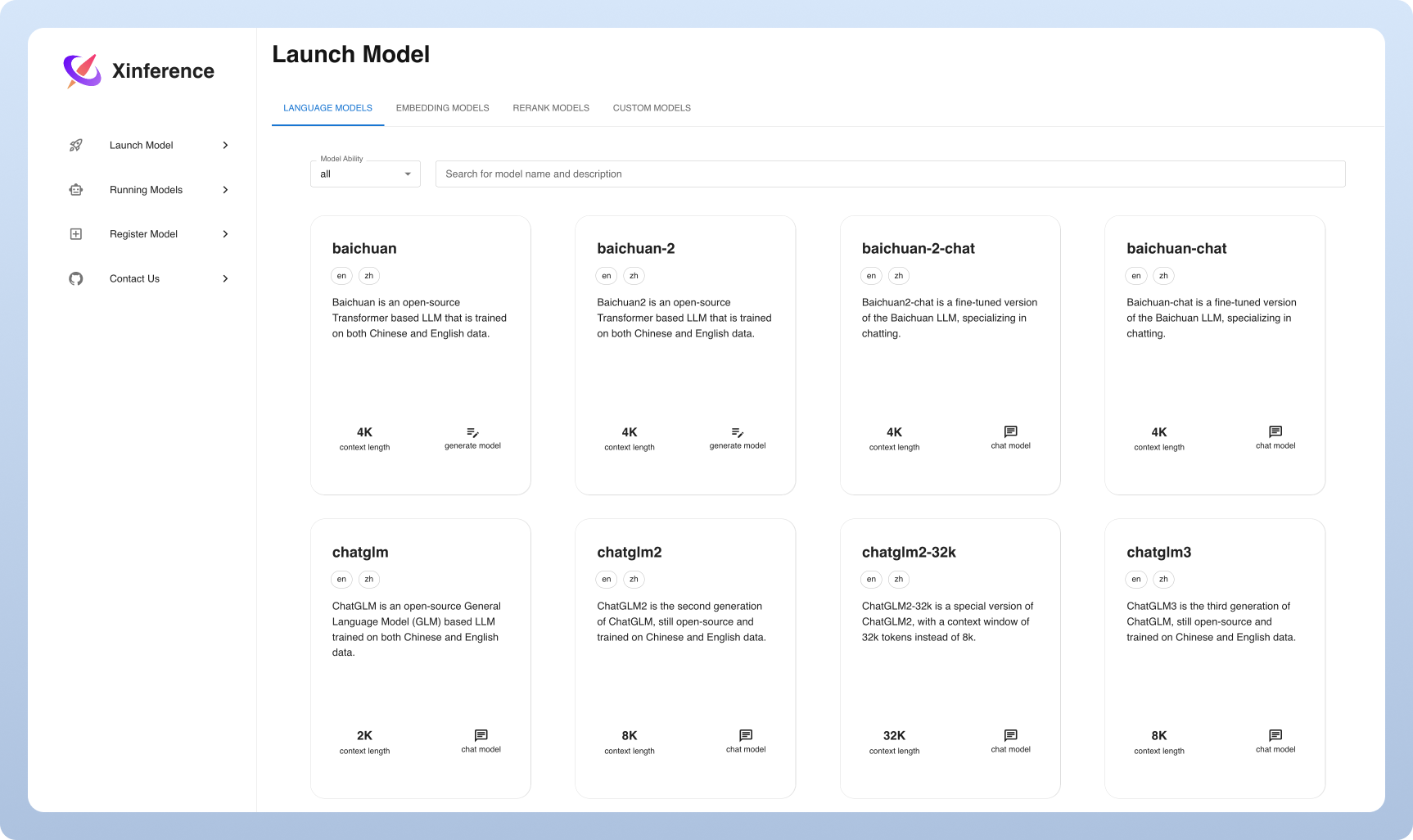The image size is (1413, 840).
Task: Open the Custom Models tab
Action: click(652, 107)
